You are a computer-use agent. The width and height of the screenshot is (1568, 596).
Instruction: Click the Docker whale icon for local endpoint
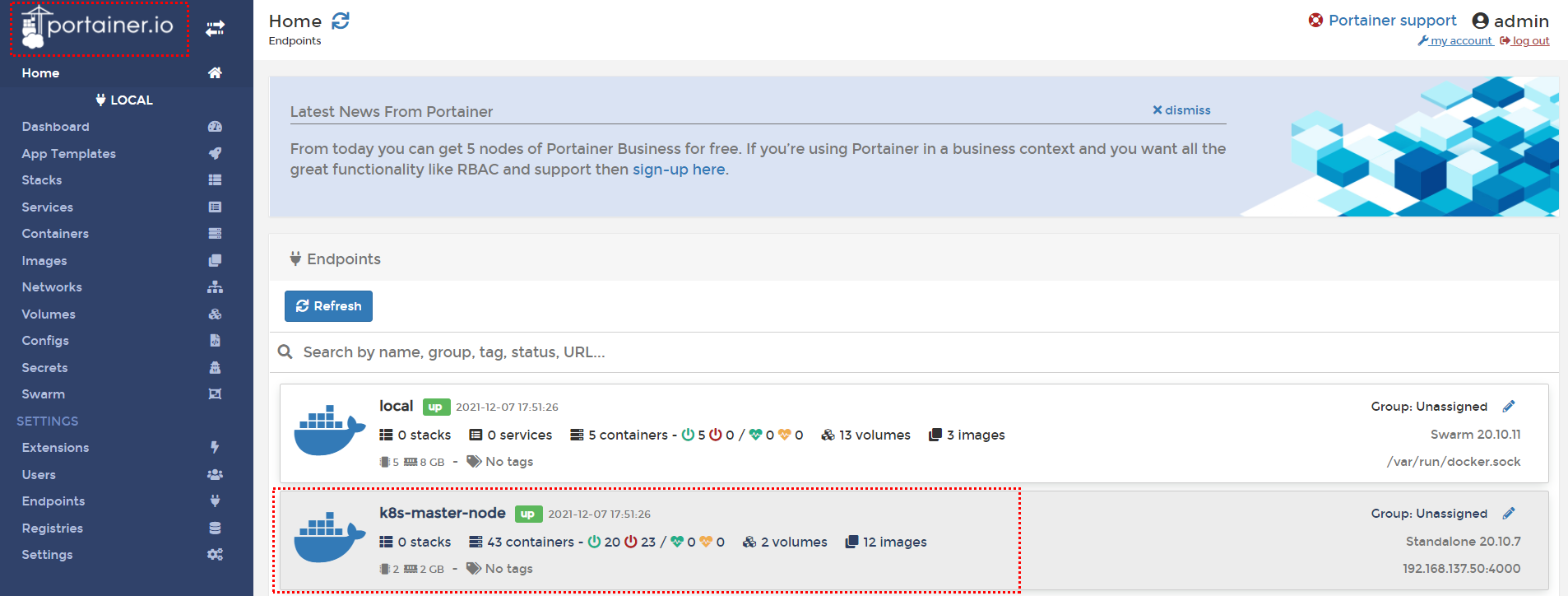tap(329, 430)
